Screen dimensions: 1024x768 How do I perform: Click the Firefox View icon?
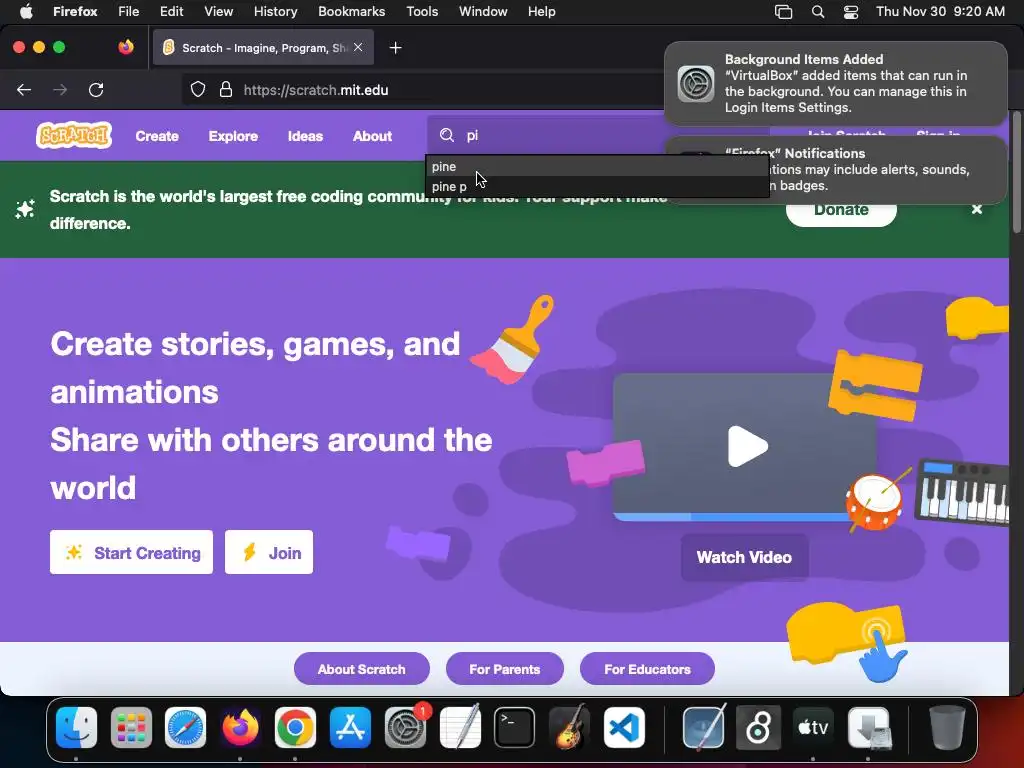(x=126, y=47)
